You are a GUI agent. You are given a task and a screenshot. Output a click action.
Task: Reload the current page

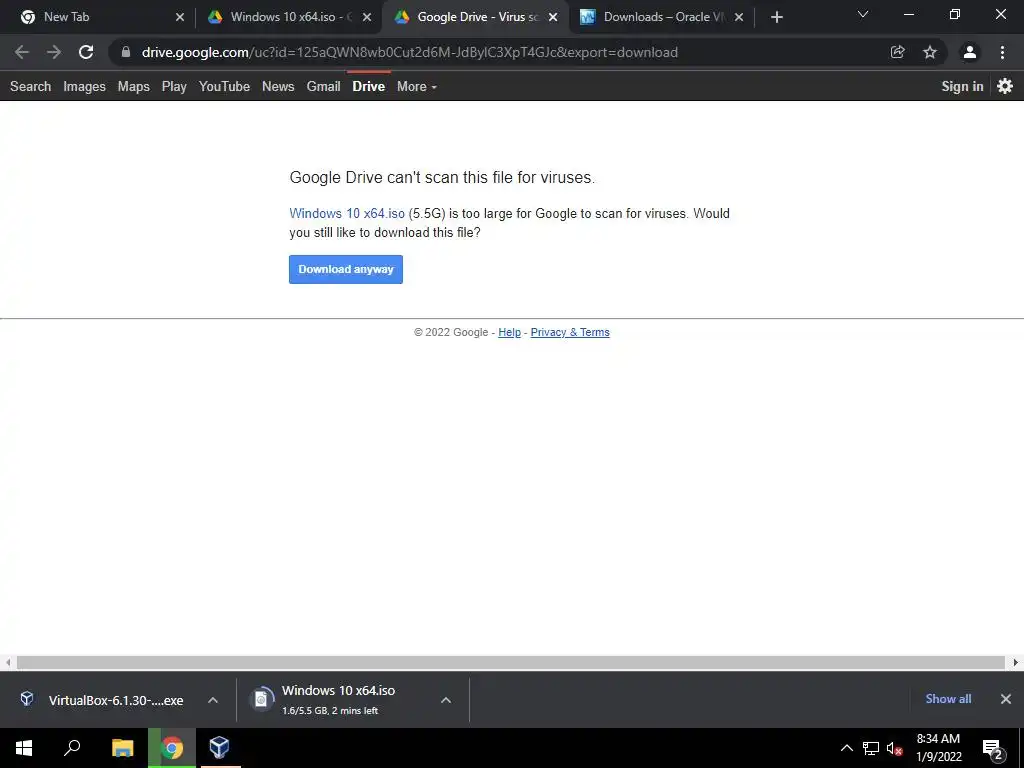point(86,52)
